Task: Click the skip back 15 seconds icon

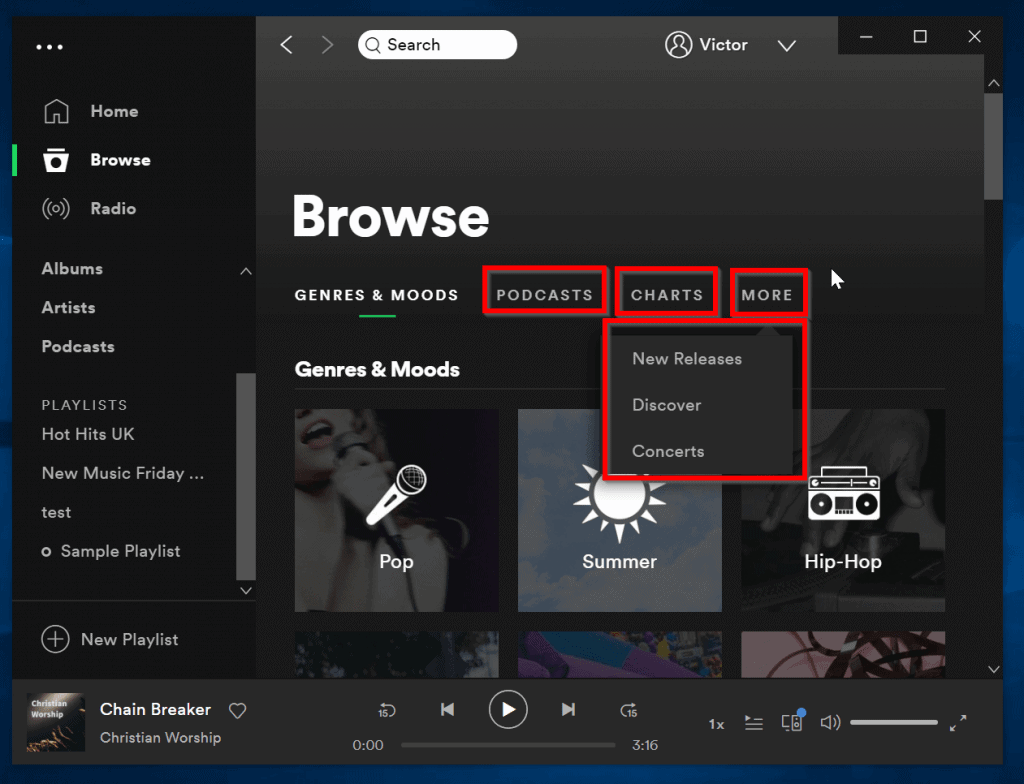Action: pyautogui.click(x=387, y=709)
